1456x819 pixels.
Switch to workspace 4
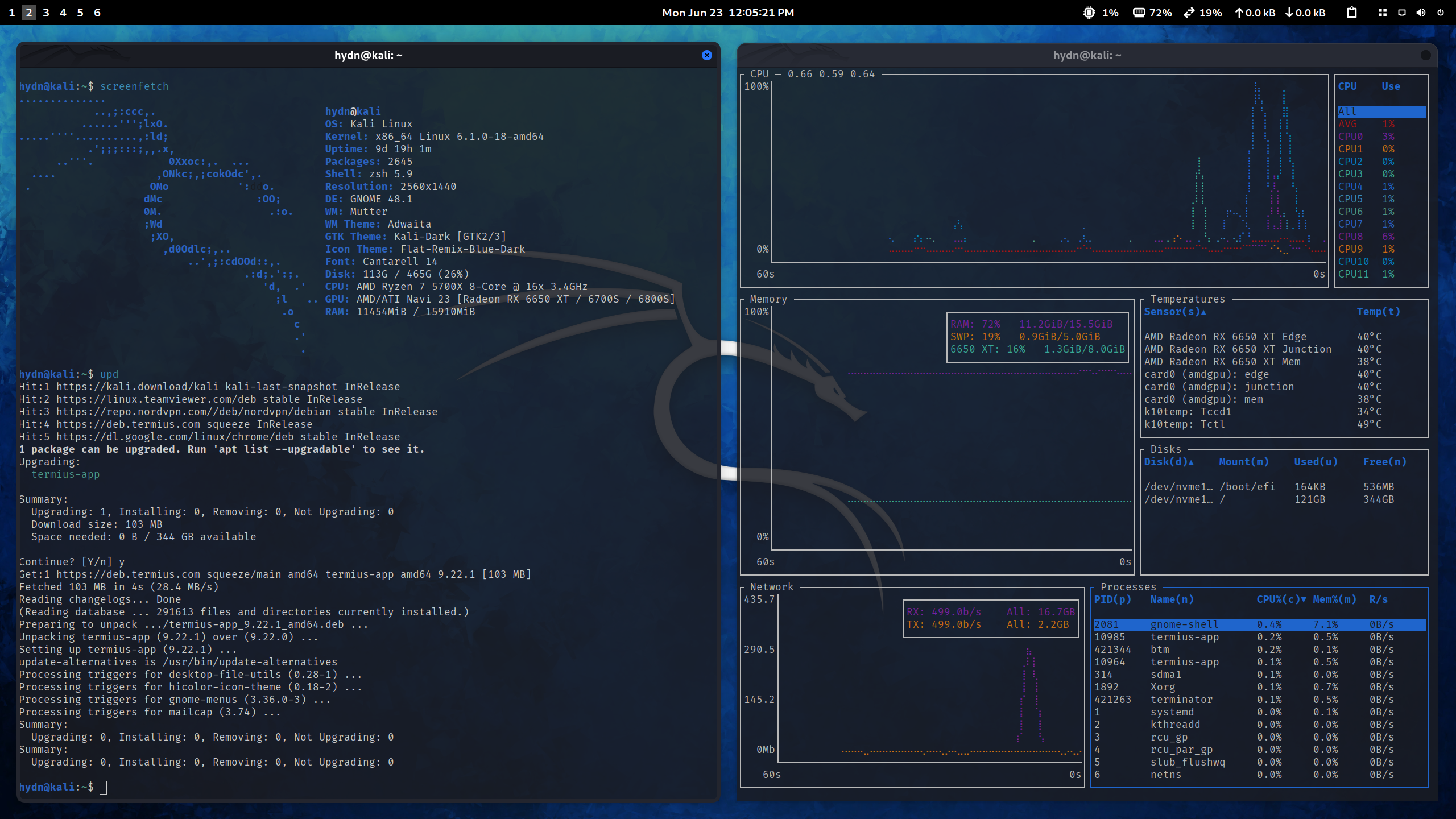pyautogui.click(x=63, y=13)
